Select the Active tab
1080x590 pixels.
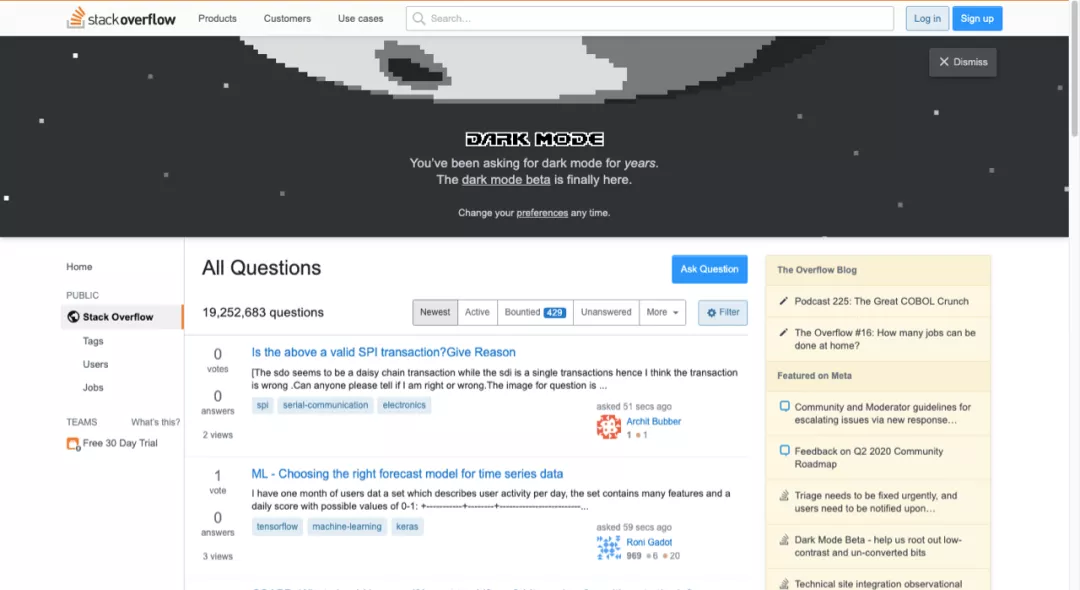pyautogui.click(x=477, y=312)
